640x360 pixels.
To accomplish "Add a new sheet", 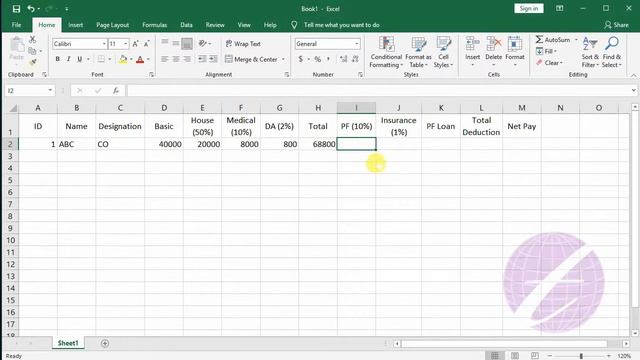I will click(105, 343).
